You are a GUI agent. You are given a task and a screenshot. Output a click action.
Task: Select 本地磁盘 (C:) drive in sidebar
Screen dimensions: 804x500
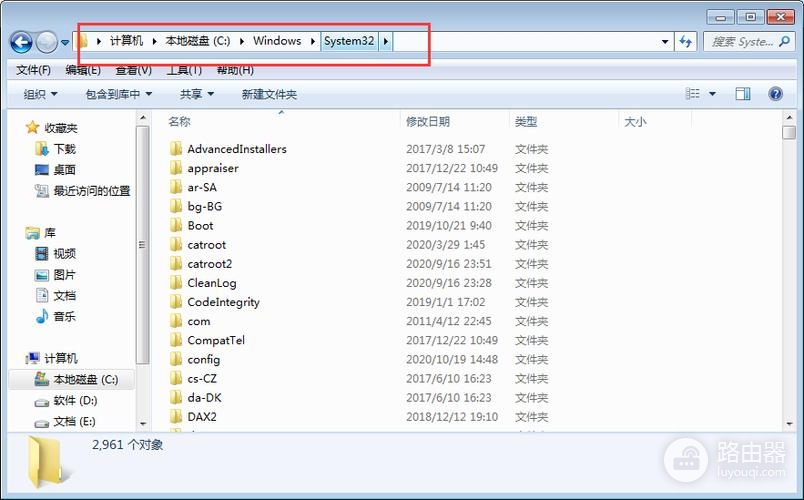click(84, 380)
